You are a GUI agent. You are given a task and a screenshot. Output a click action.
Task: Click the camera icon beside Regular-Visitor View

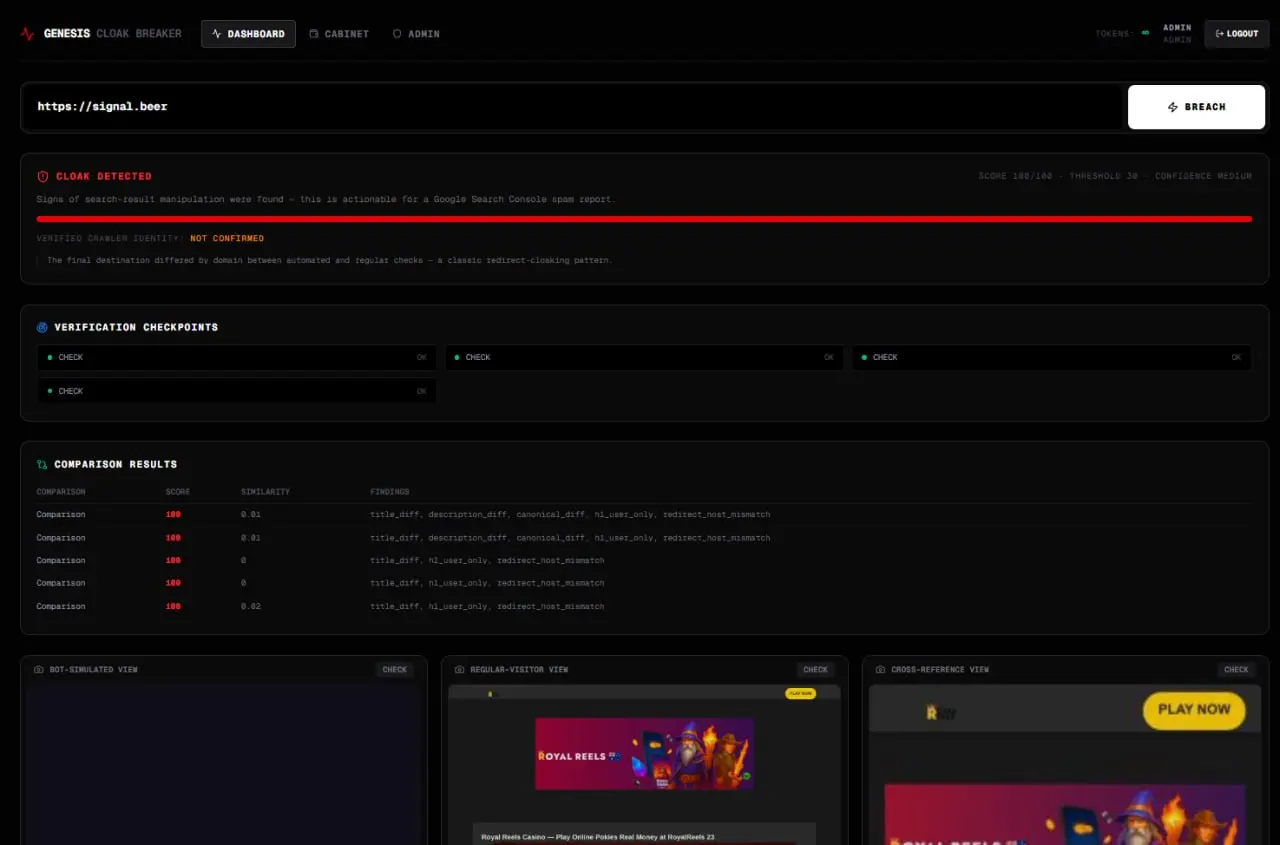coord(460,669)
